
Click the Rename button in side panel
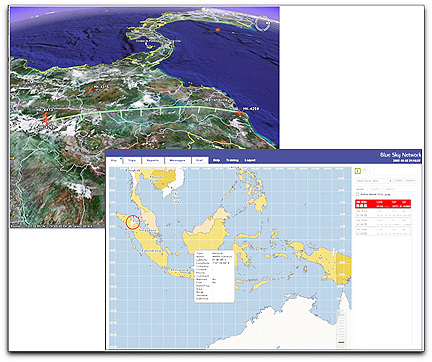click(x=410, y=181)
